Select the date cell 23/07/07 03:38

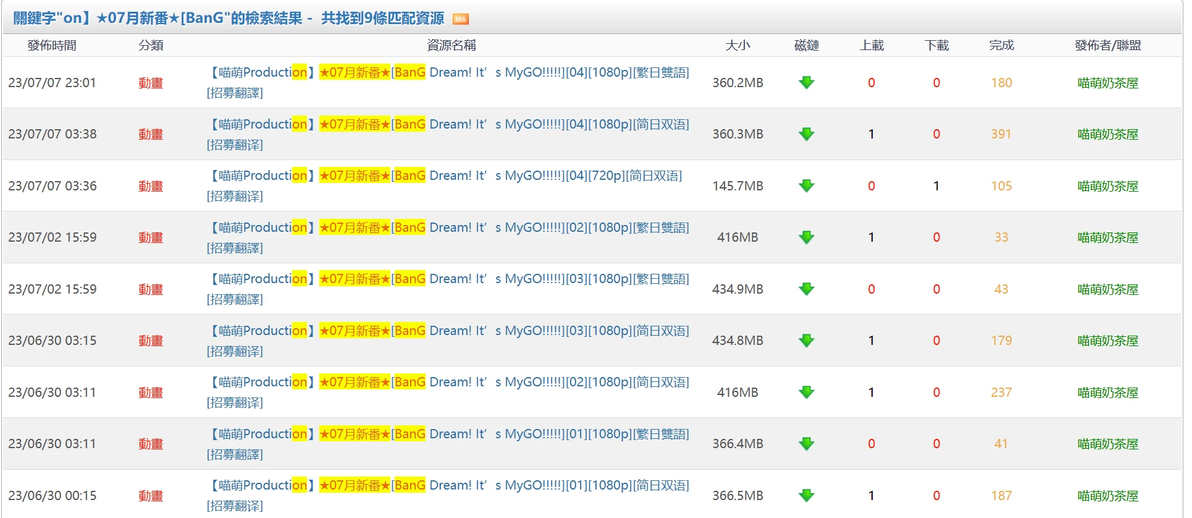[x=52, y=134]
